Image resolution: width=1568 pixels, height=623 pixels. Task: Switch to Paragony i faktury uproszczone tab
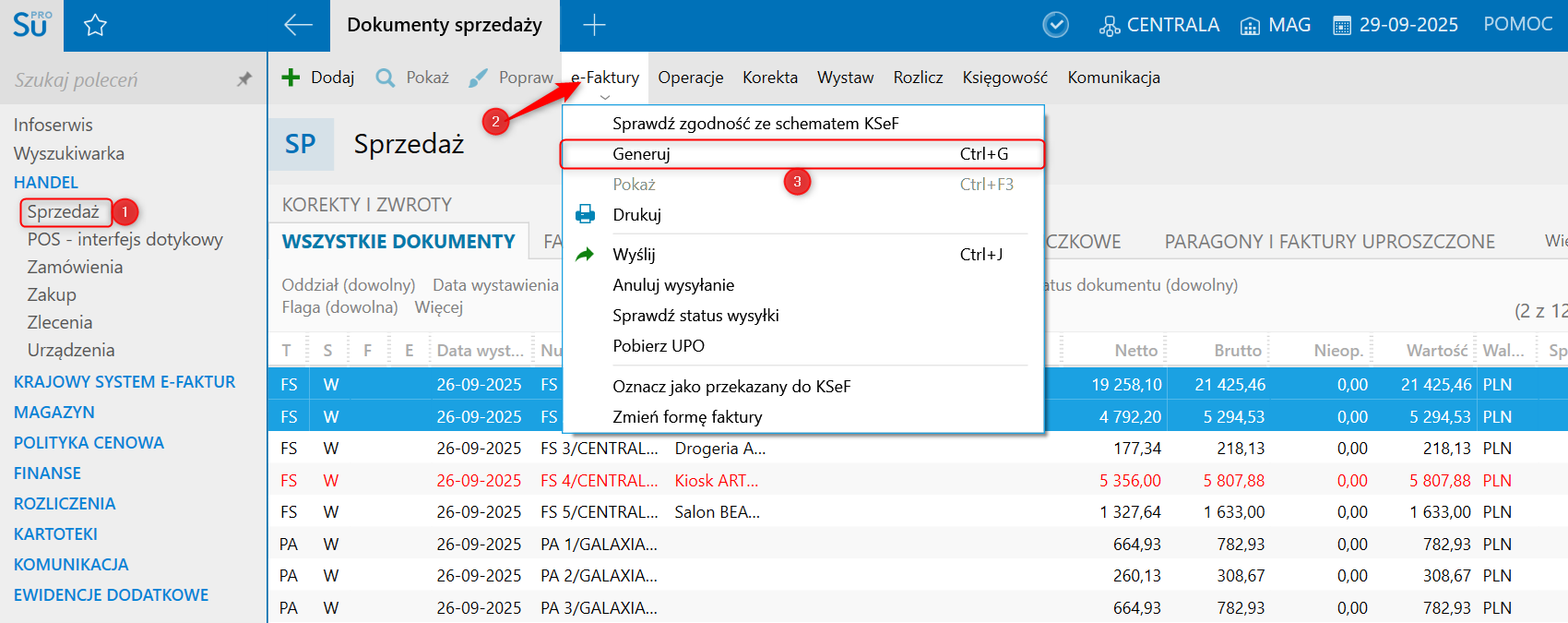click(1329, 242)
